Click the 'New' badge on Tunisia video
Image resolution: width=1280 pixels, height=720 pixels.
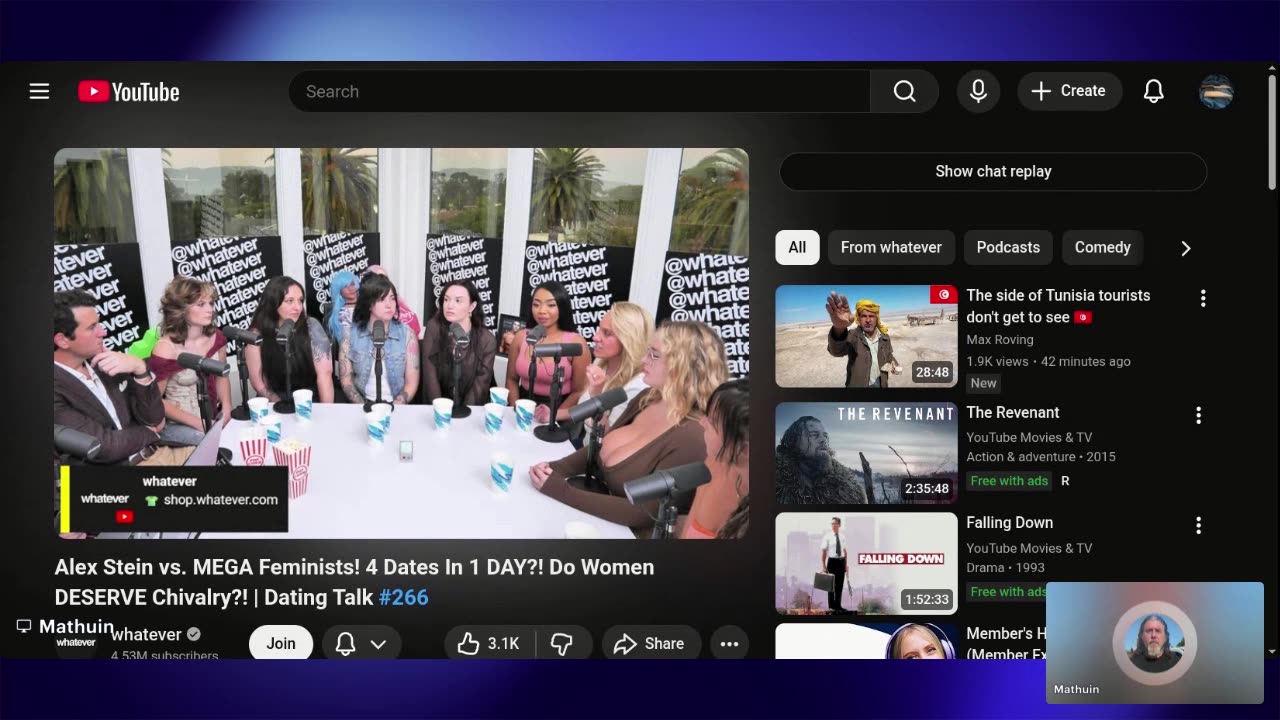(x=983, y=383)
